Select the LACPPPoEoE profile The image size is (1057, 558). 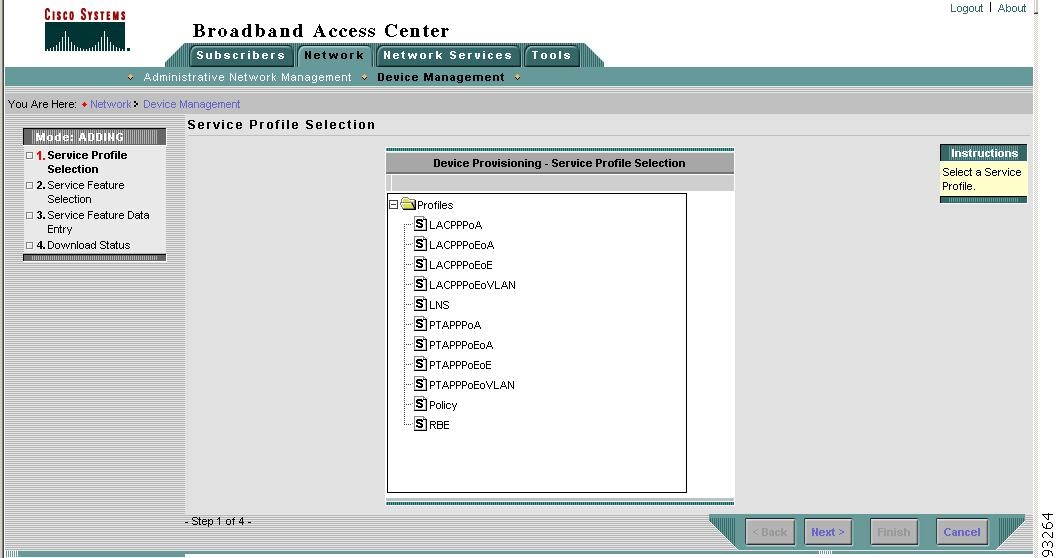(x=461, y=266)
